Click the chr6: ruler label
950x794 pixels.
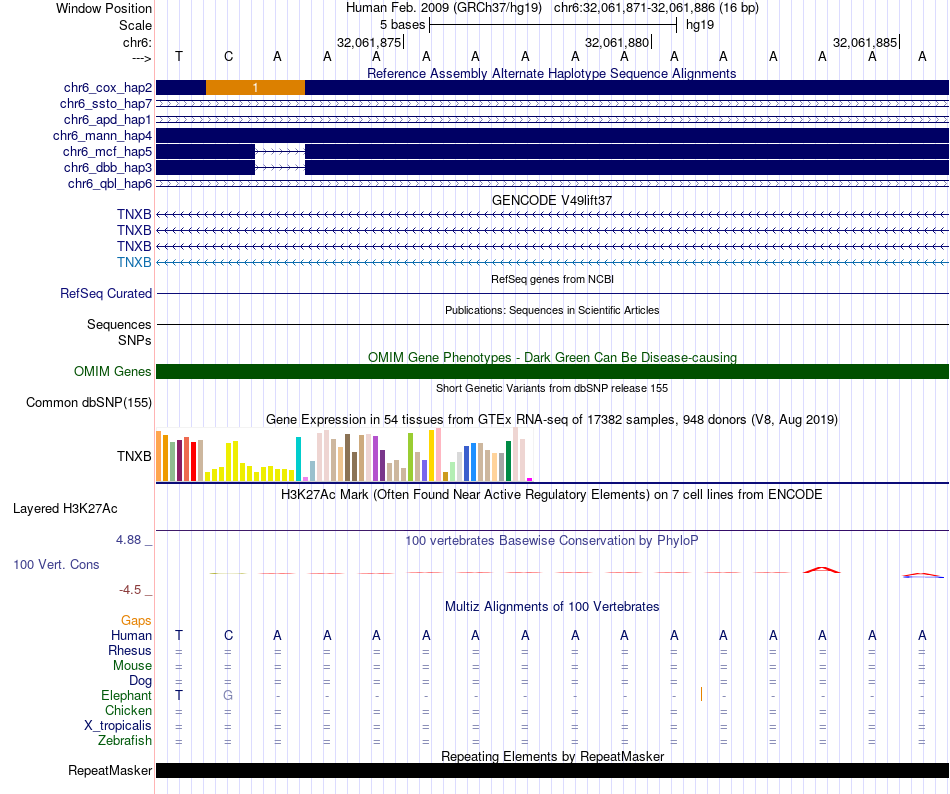pyautogui.click(x=137, y=42)
